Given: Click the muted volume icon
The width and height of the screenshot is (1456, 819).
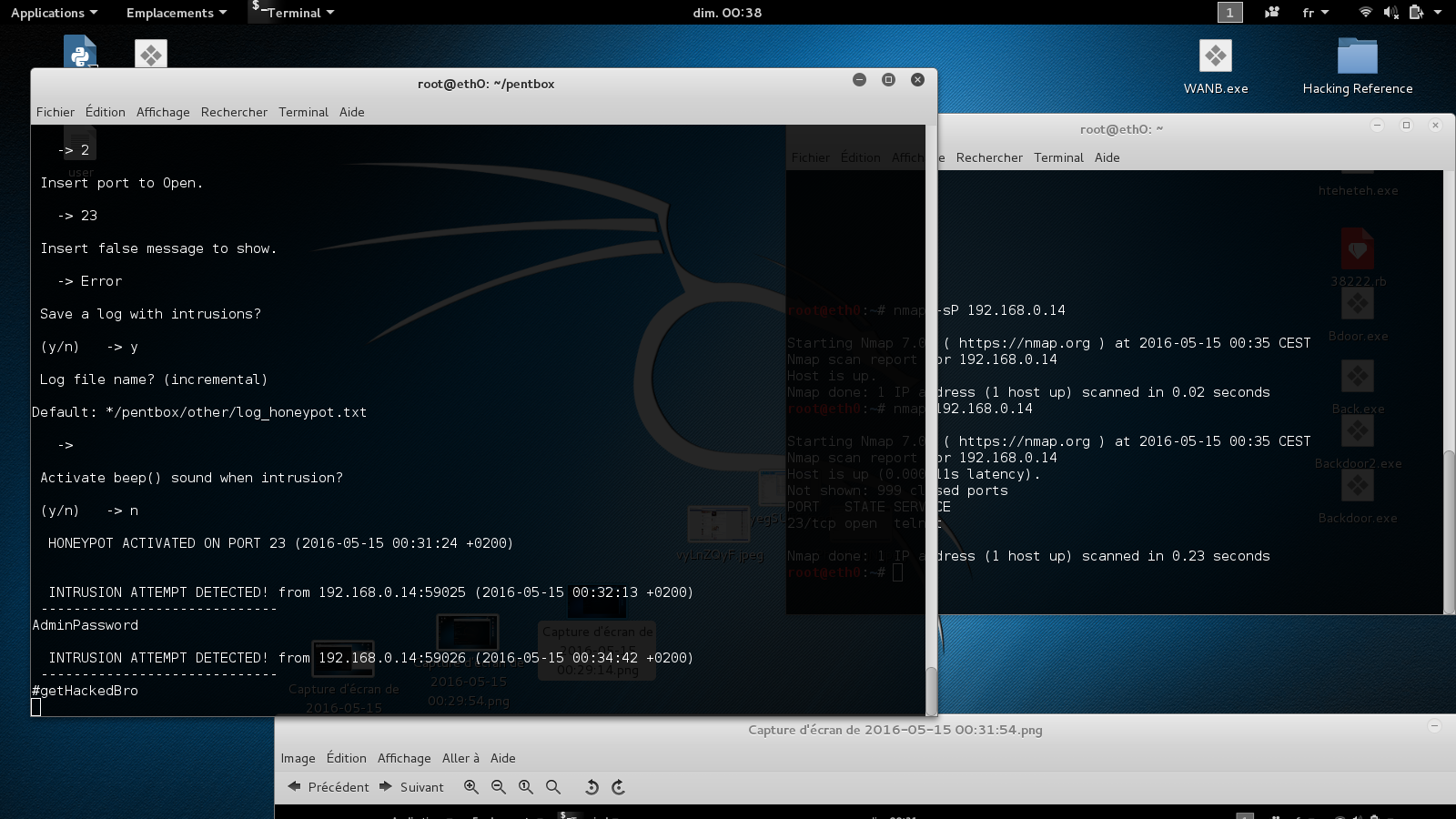Looking at the screenshot, I should coord(1390,13).
